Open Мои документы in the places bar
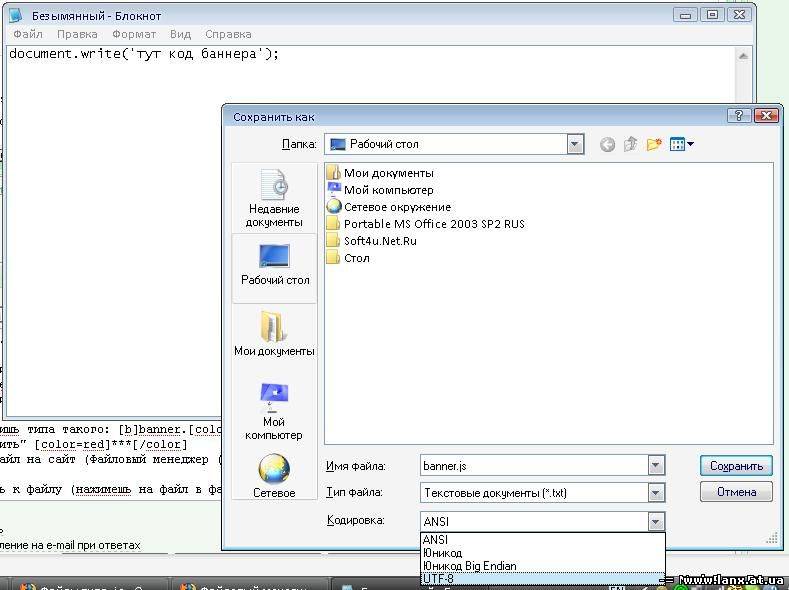The height and width of the screenshot is (590, 789). (x=274, y=333)
